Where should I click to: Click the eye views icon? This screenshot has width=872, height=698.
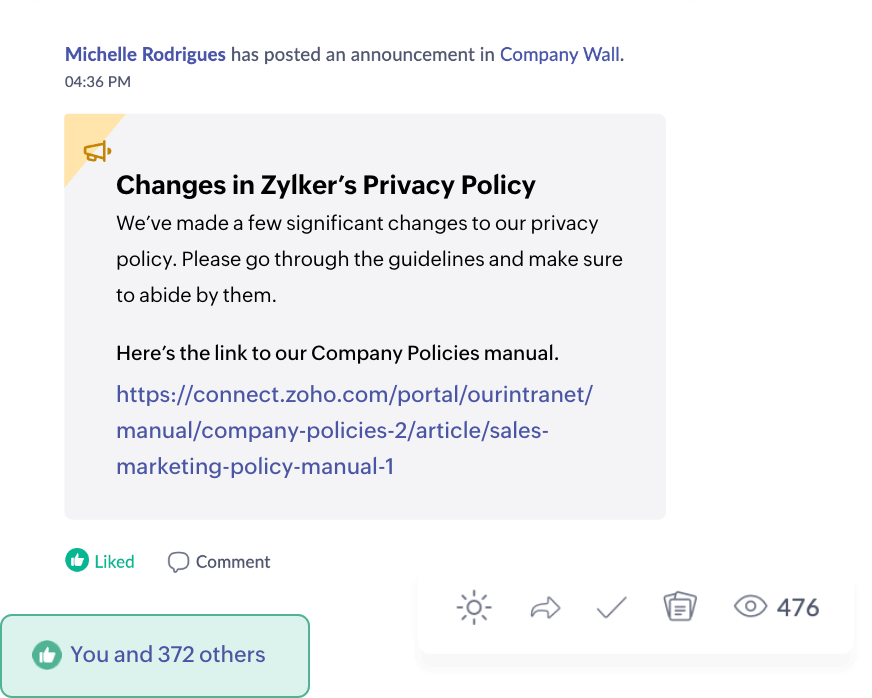(750, 606)
